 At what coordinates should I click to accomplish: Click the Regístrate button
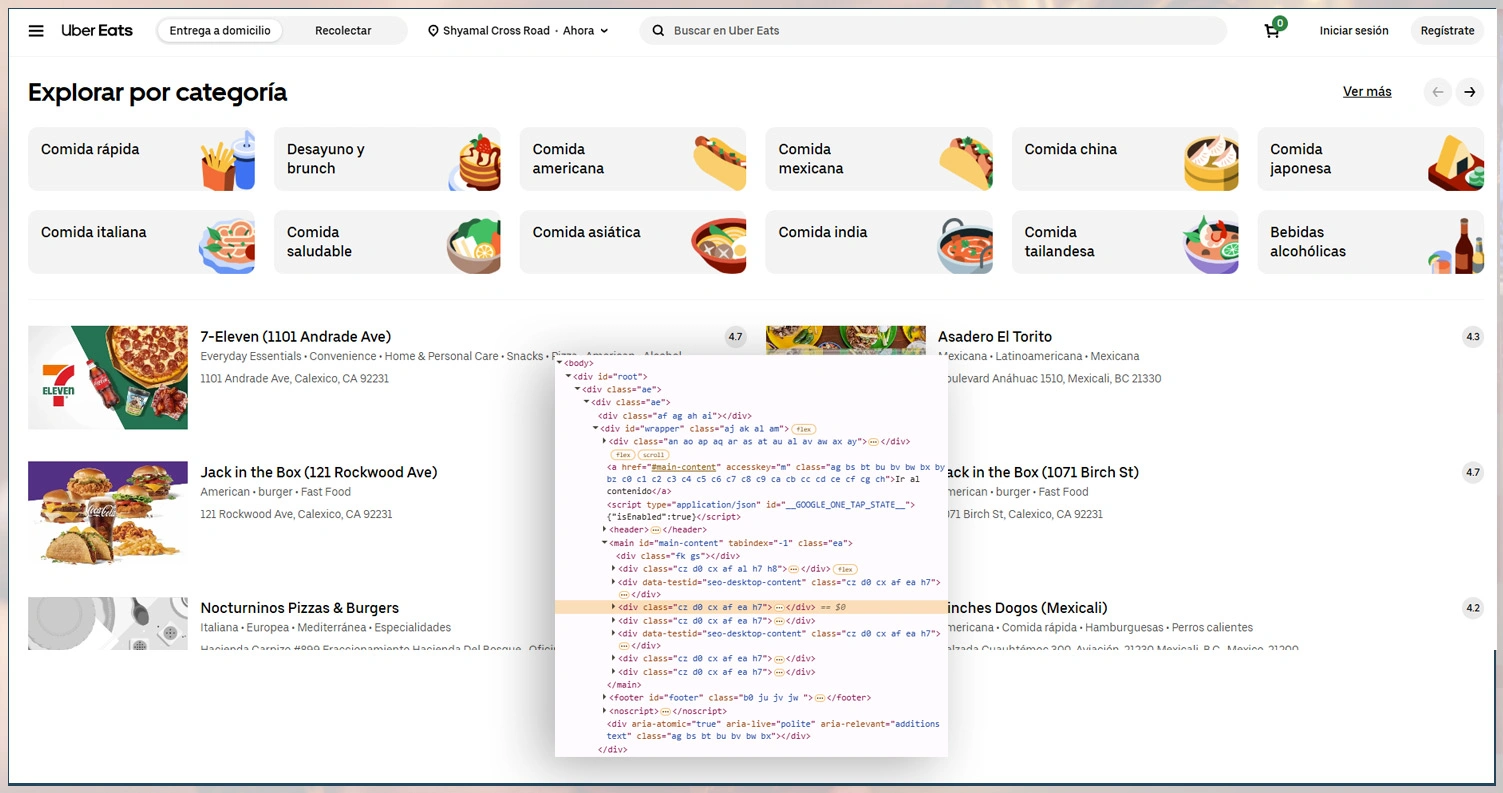tap(1447, 31)
